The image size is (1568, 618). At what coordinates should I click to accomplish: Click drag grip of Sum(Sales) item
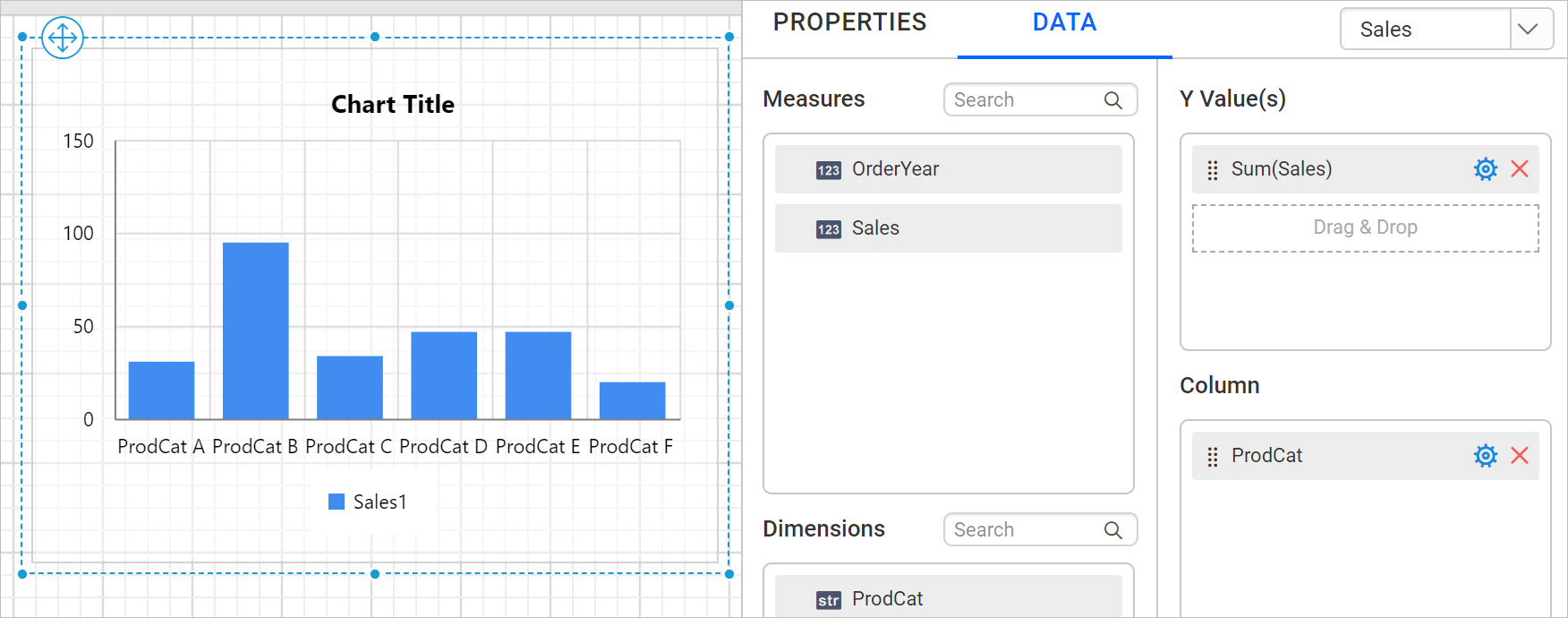click(1213, 170)
